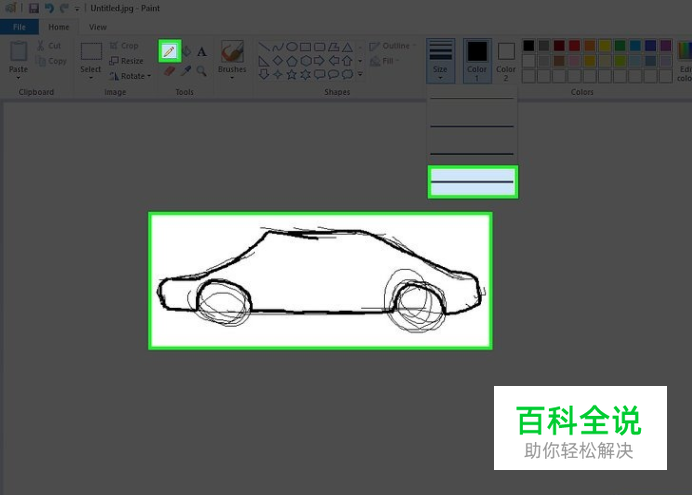Image resolution: width=692 pixels, height=495 pixels.
Task: Open Edit colors
Action: point(685,61)
